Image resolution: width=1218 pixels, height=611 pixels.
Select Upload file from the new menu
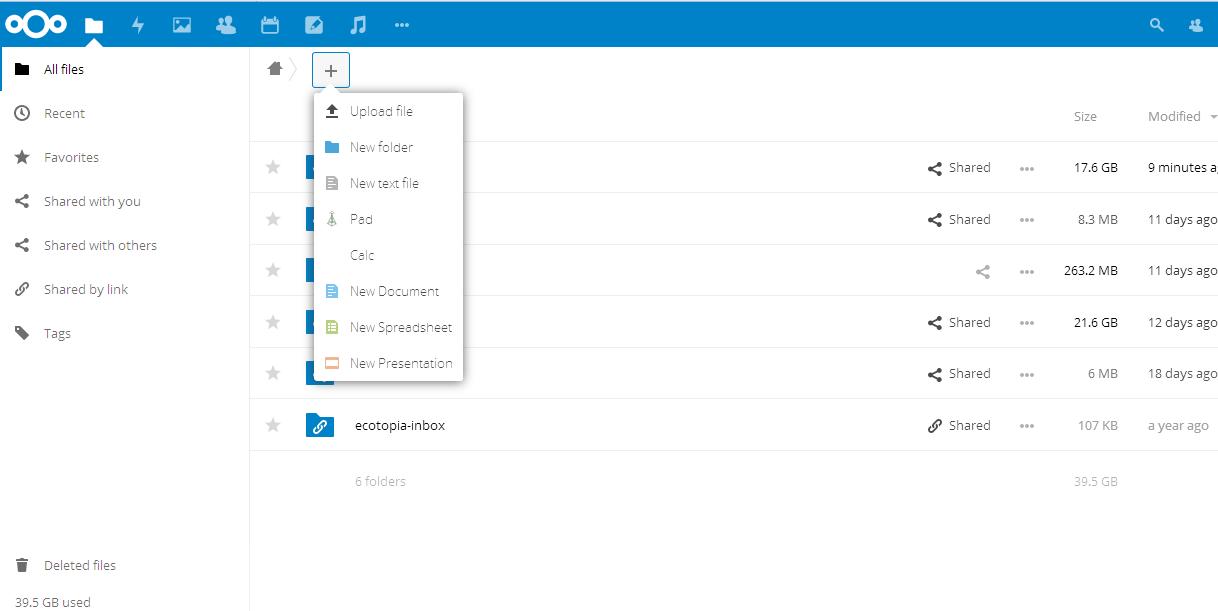click(x=381, y=111)
